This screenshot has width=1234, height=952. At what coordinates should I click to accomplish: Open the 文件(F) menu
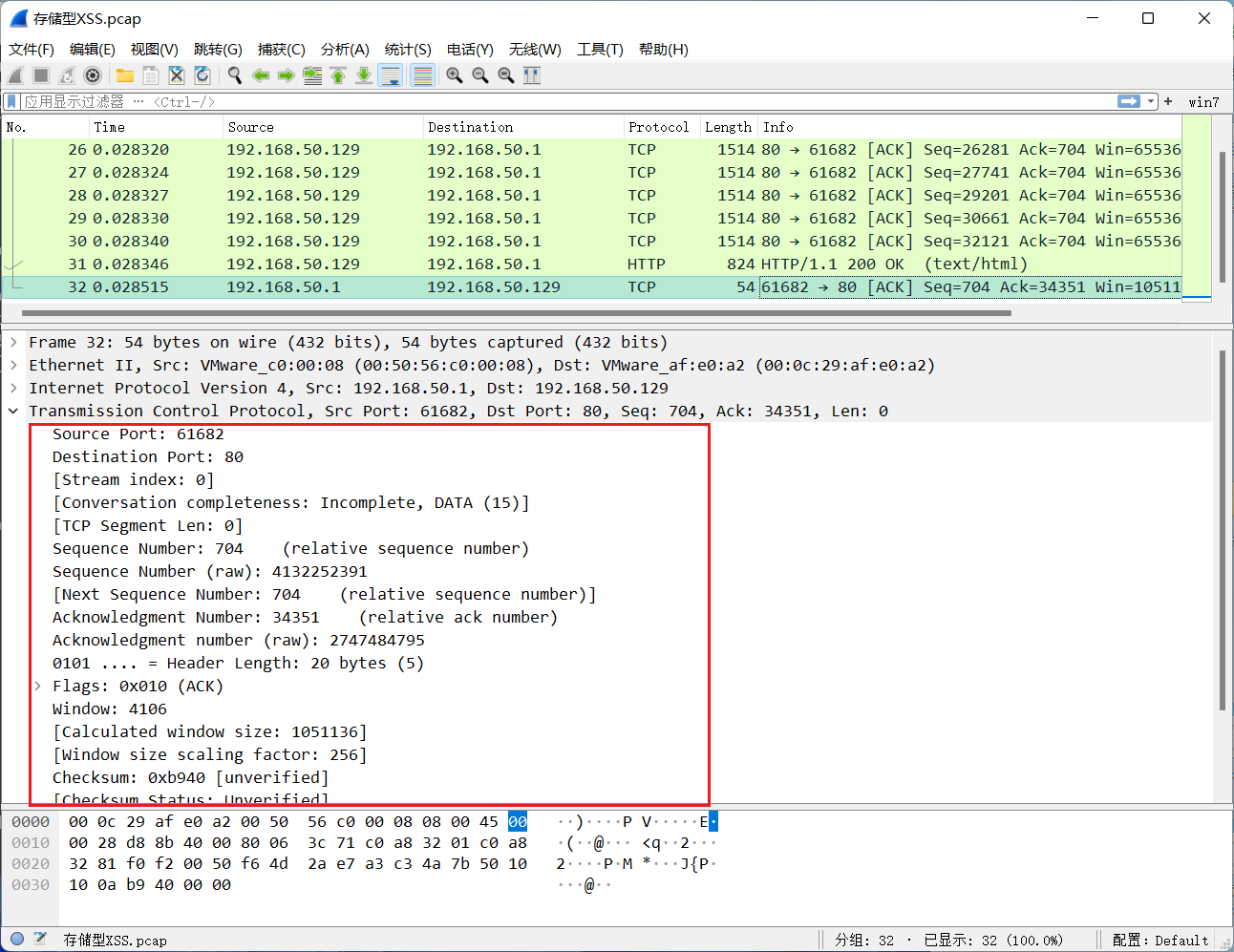[x=32, y=50]
